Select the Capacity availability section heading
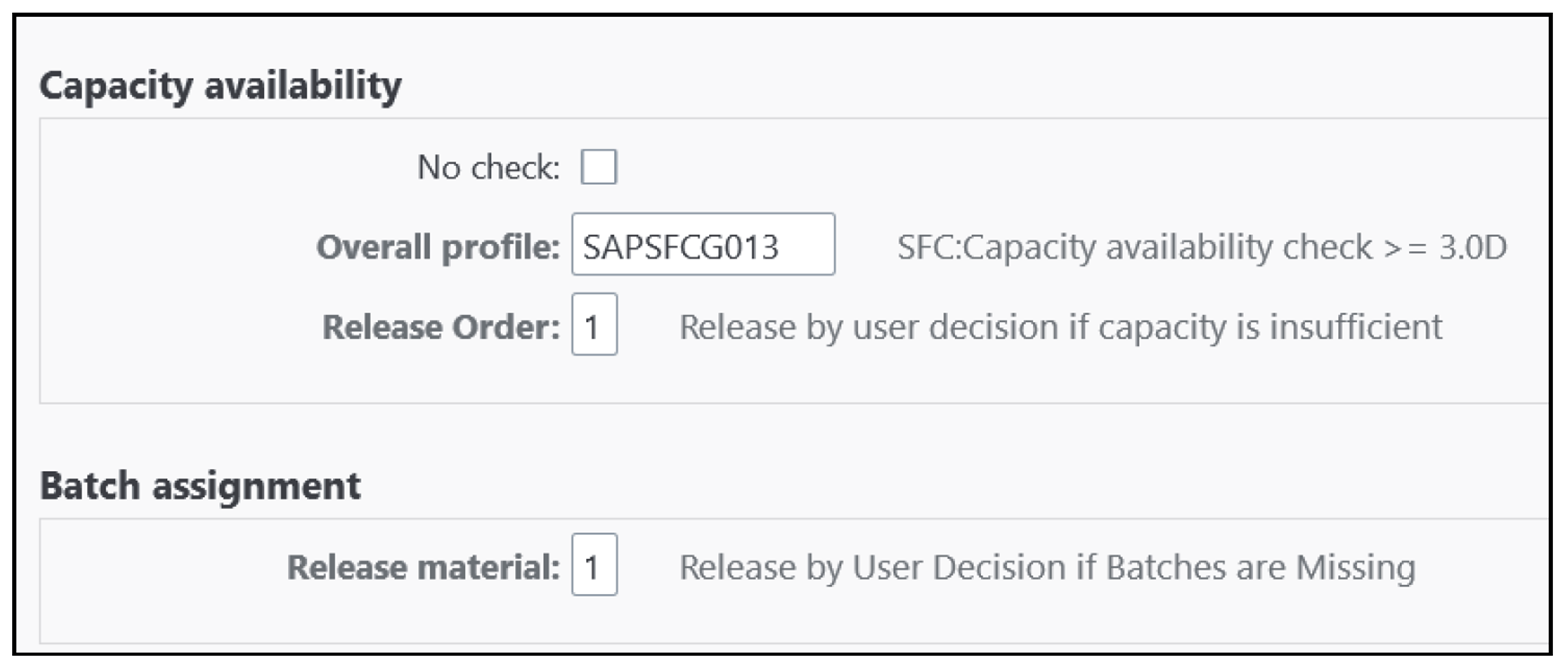 tap(220, 86)
